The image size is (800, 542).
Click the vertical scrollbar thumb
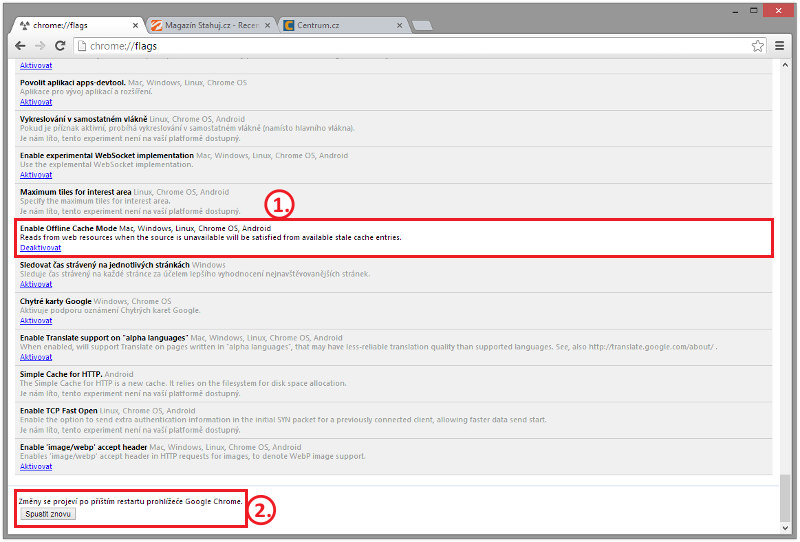(785, 498)
